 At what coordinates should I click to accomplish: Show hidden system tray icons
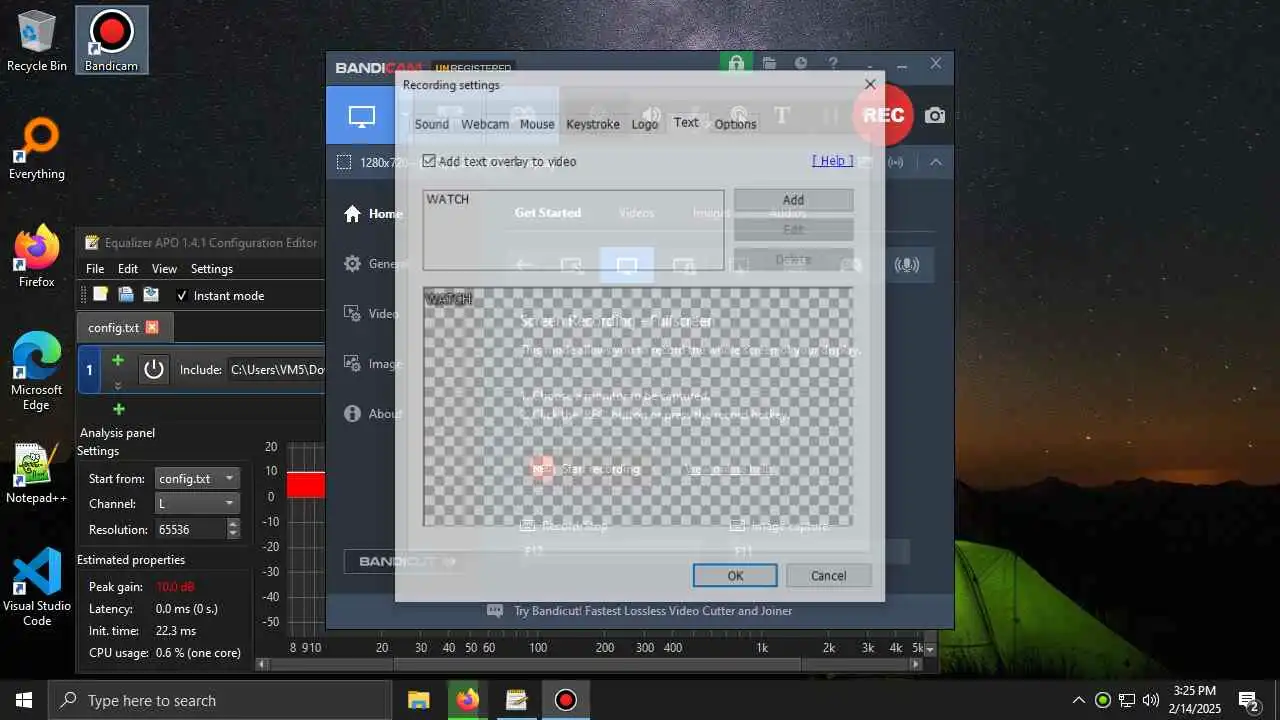1078,700
